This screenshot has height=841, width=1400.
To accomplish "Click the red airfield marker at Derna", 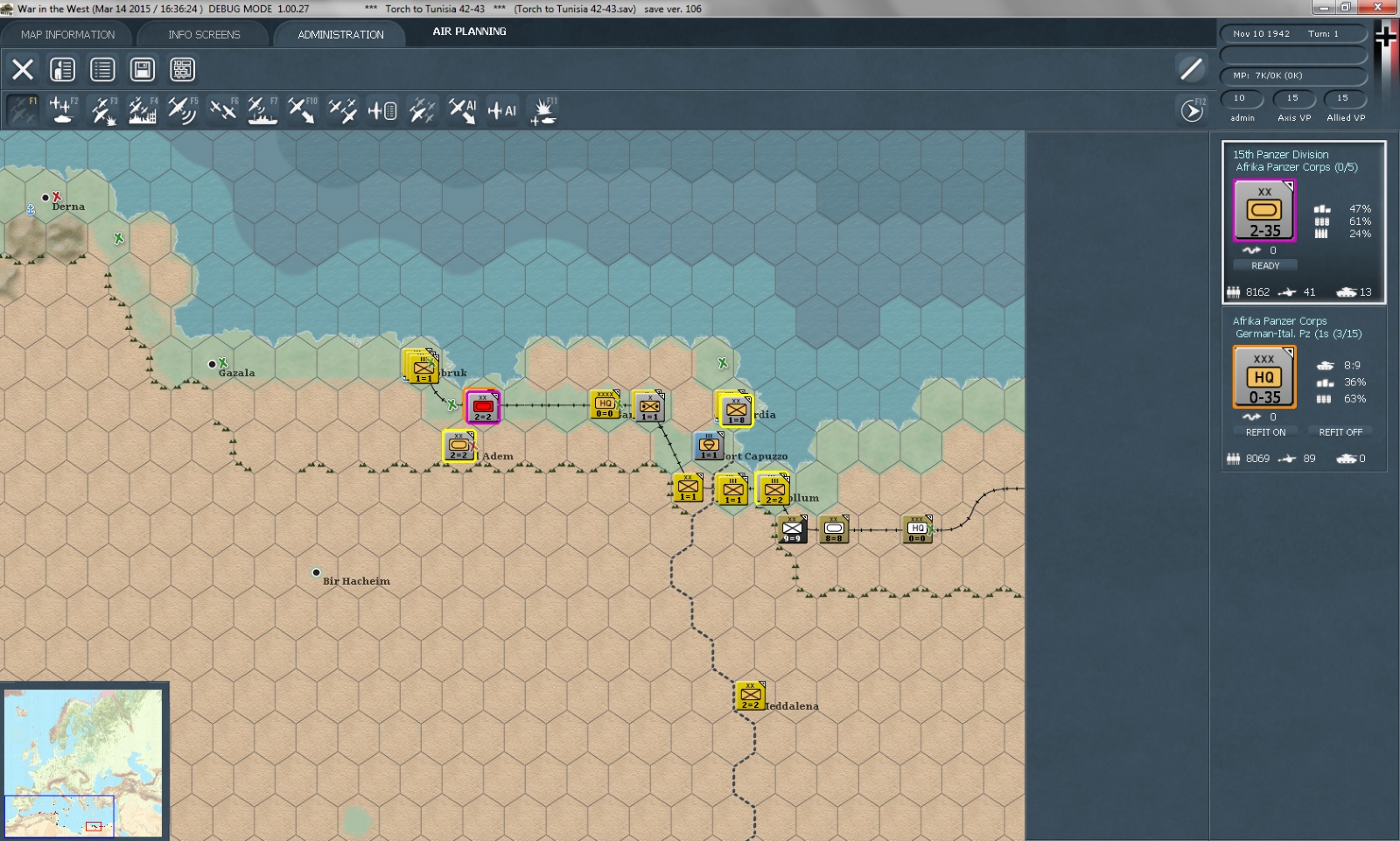I will (x=57, y=197).
